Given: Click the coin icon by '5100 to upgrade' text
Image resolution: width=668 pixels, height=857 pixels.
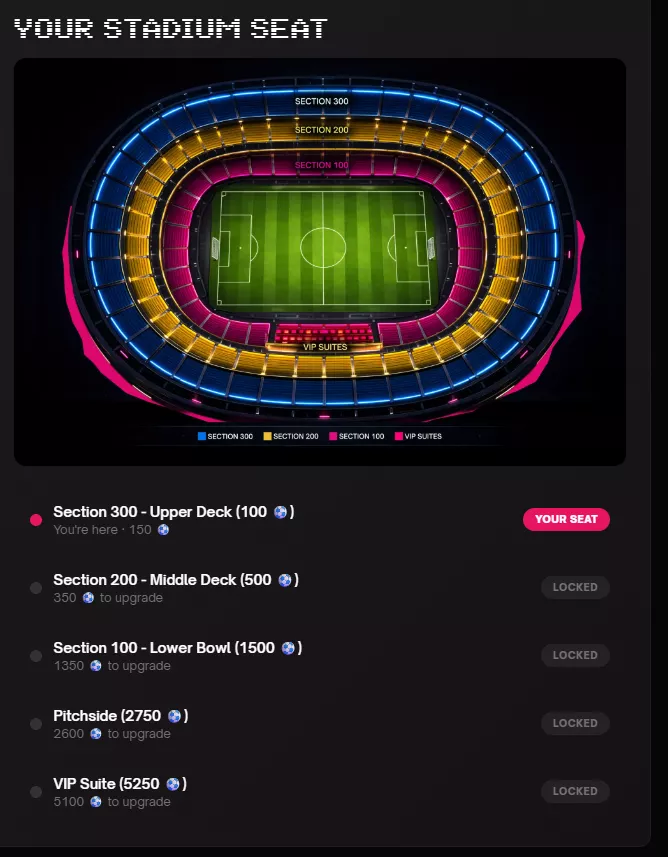Looking at the screenshot, I should tap(96, 803).
